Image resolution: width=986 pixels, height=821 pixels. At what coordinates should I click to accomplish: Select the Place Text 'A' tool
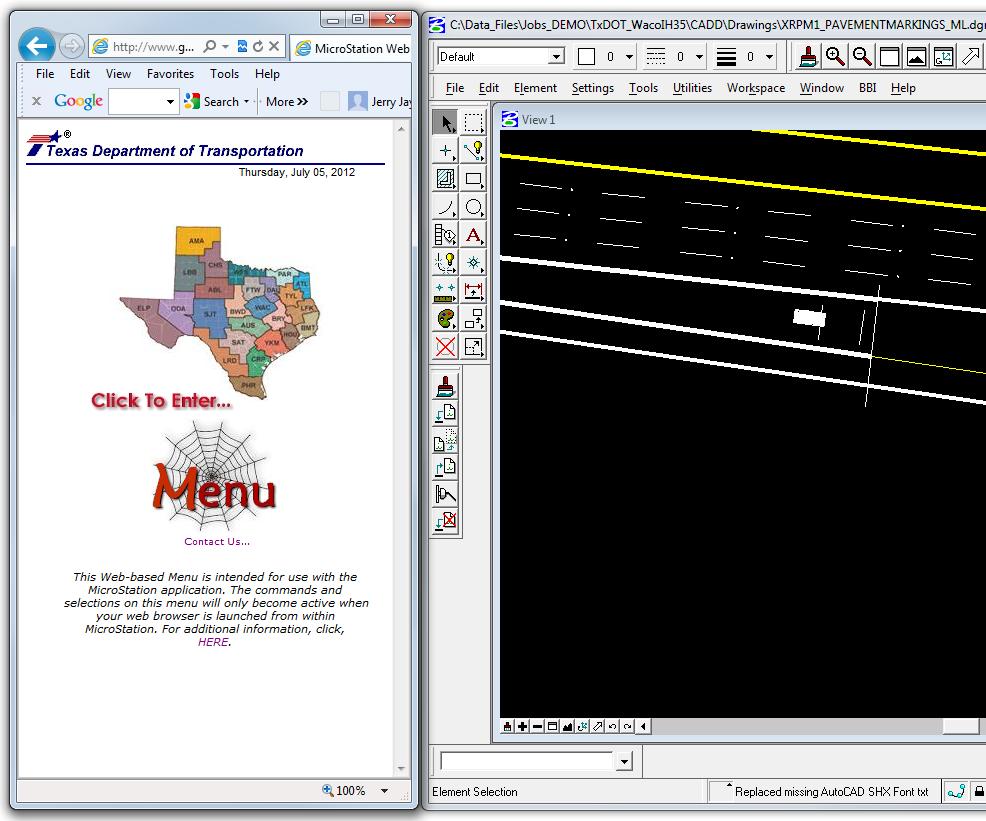(x=473, y=235)
